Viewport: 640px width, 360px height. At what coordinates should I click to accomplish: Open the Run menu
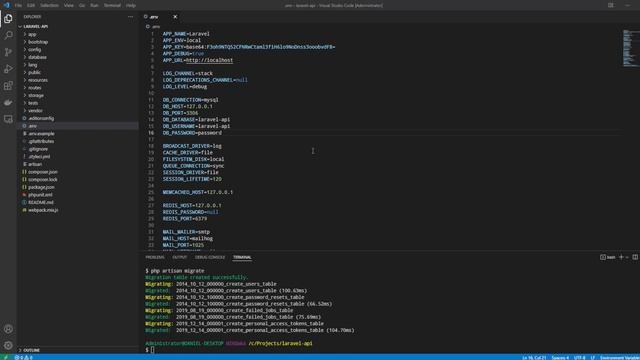tap(94, 5)
